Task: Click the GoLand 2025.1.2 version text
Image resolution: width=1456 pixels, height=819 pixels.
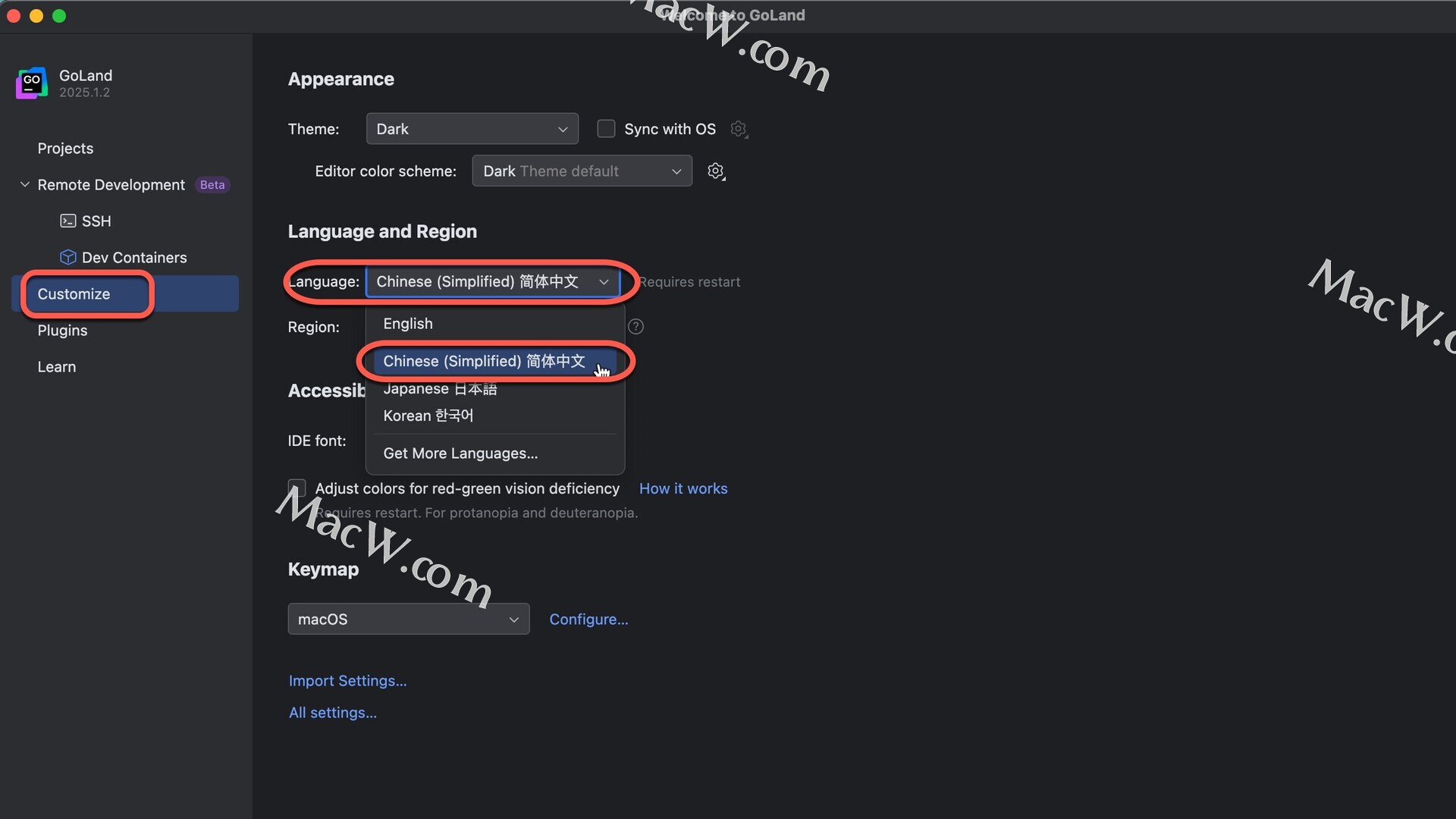Action: (x=84, y=92)
